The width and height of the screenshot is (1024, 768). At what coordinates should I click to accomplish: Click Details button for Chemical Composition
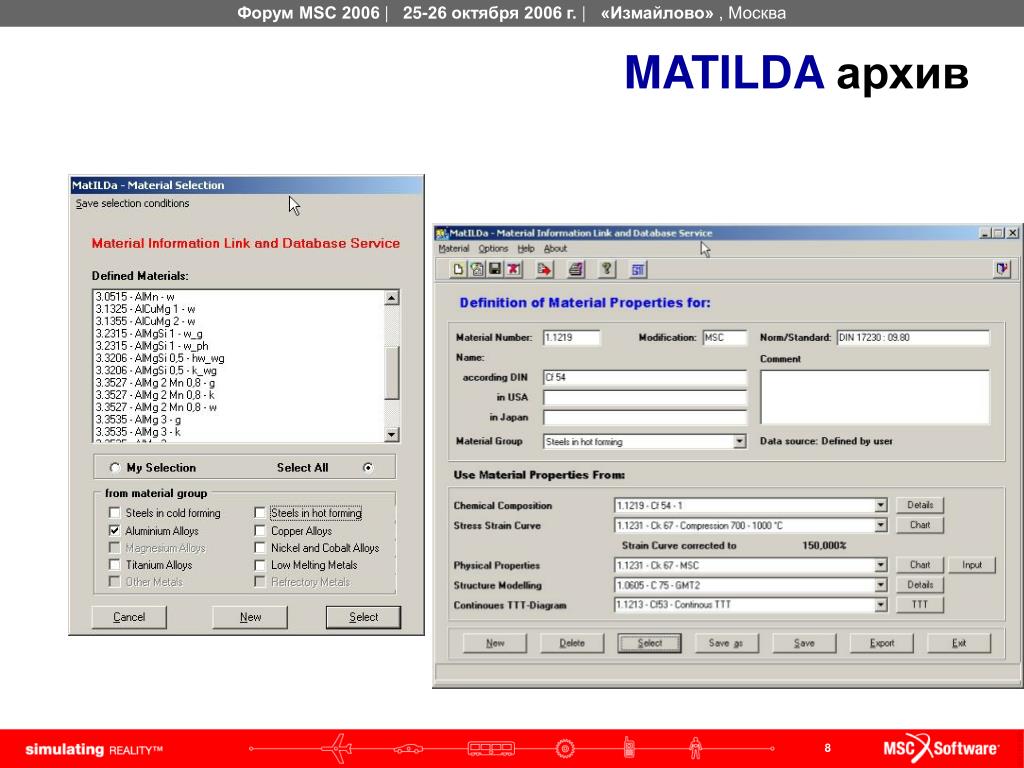click(920, 505)
